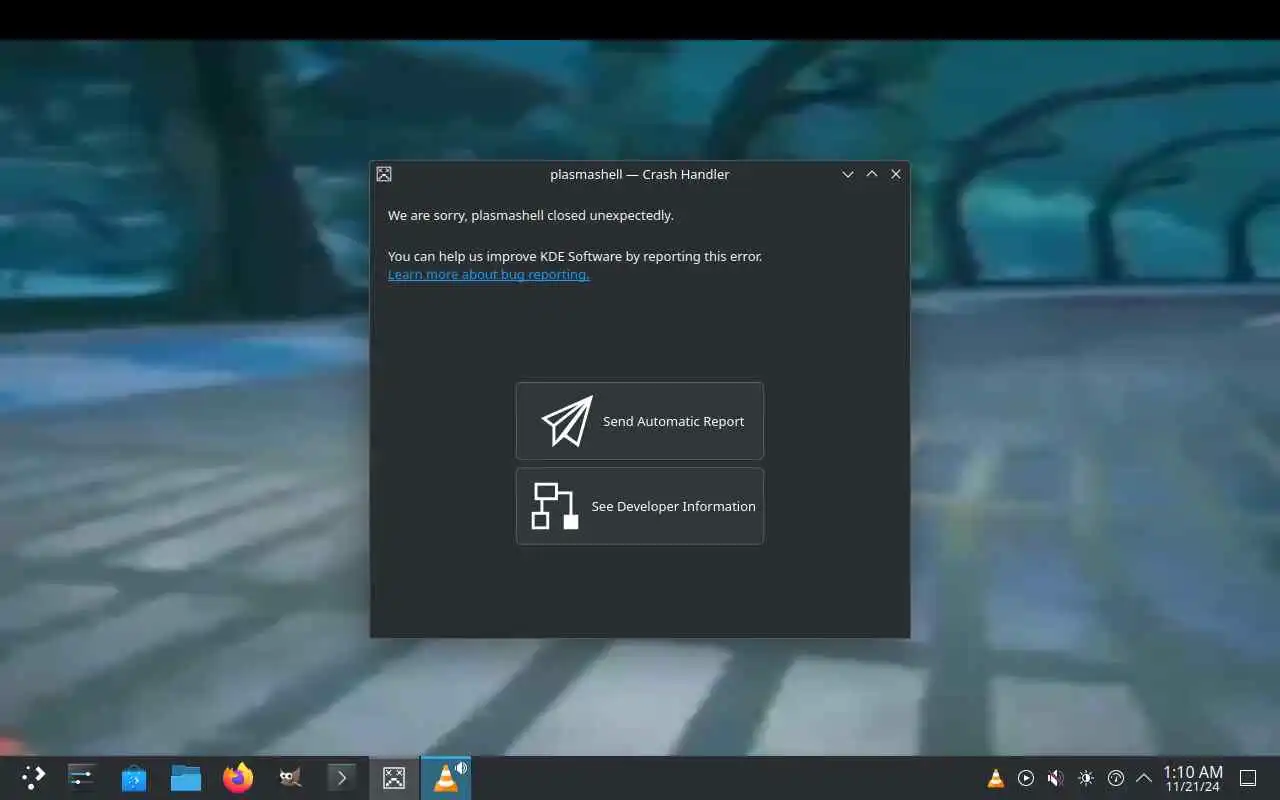Launch Firefox from the taskbar
1280x800 pixels.
pyautogui.click(x=238, y=778)
